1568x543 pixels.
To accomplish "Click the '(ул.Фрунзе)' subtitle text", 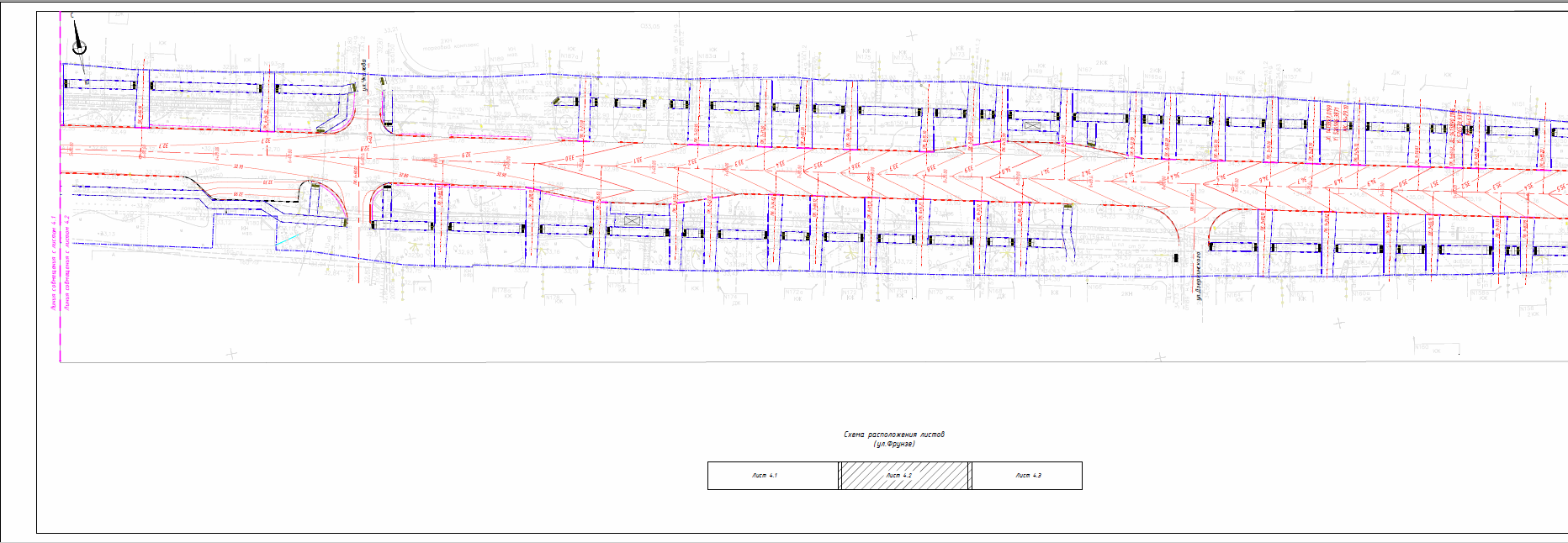I will click(894, 444).
